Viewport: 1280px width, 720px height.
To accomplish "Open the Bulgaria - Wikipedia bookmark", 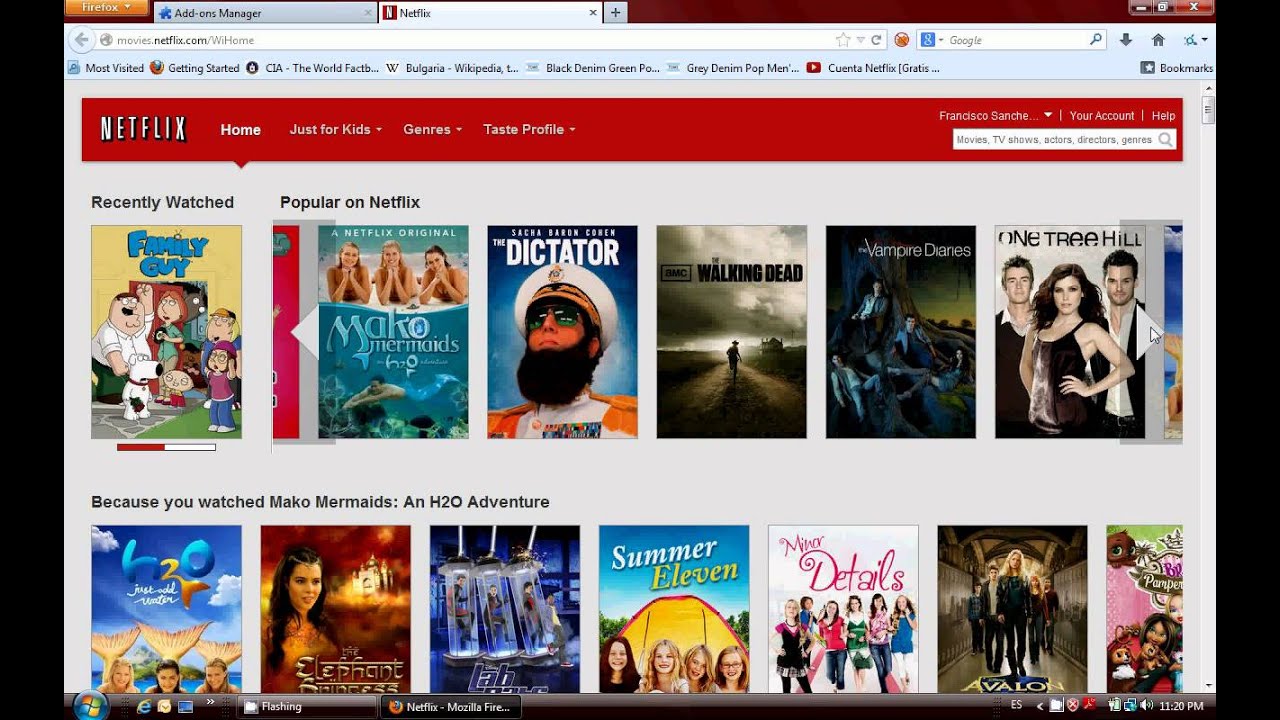I will point(453,68).
